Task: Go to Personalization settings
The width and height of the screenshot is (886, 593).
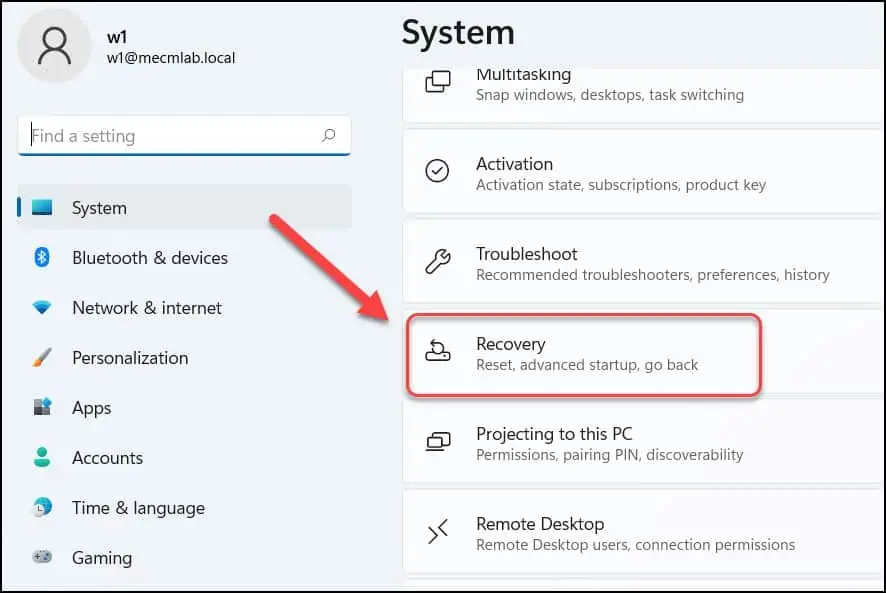Action: (x=185, y=358)
